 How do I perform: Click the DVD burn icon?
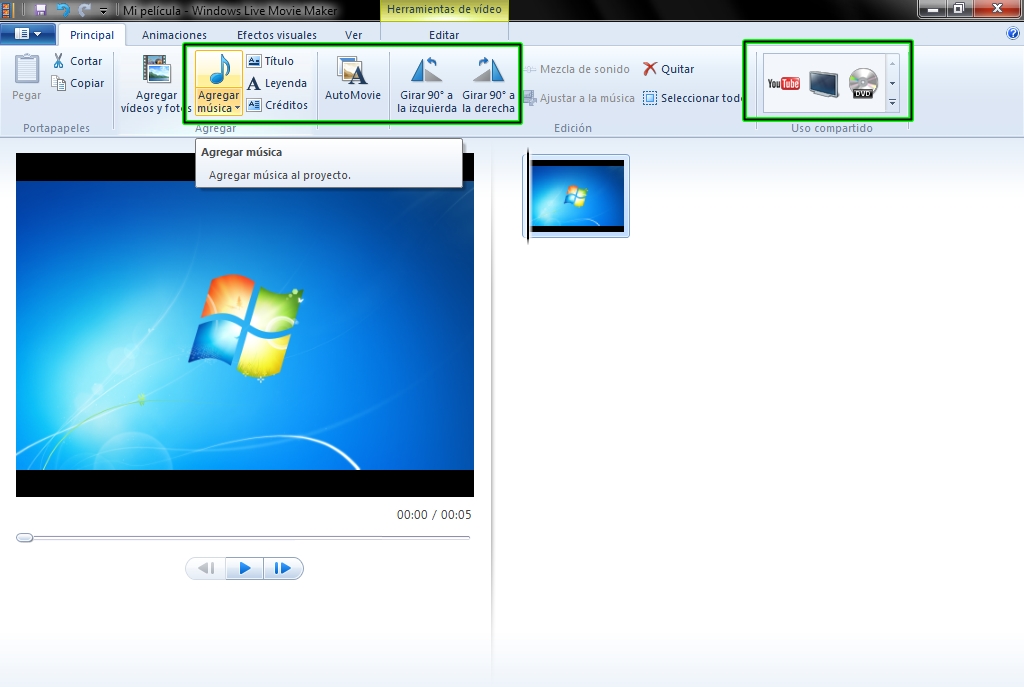tap(863, 83)
